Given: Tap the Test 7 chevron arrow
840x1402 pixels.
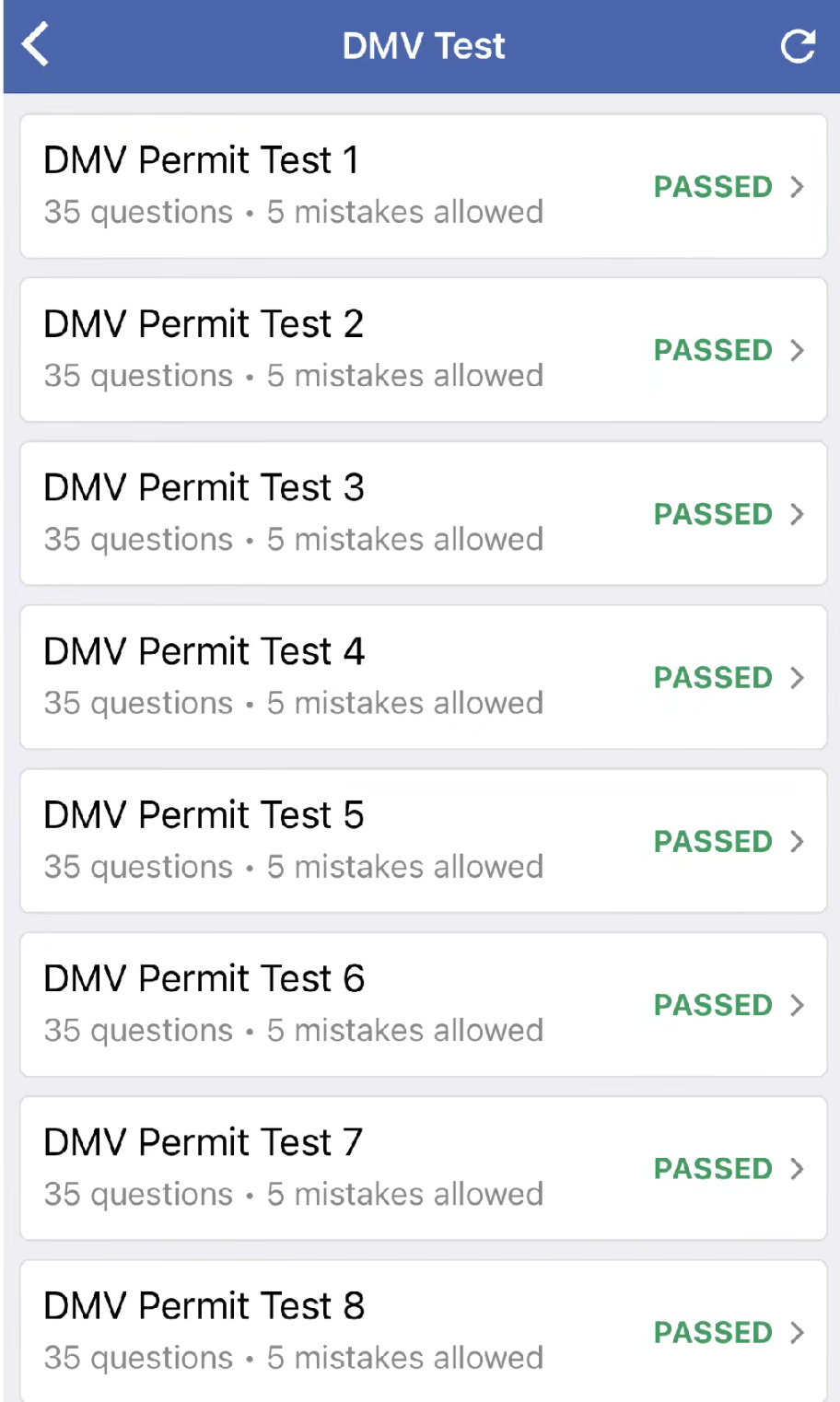Looking at the screenshot, I should [x=798, y=1169].
